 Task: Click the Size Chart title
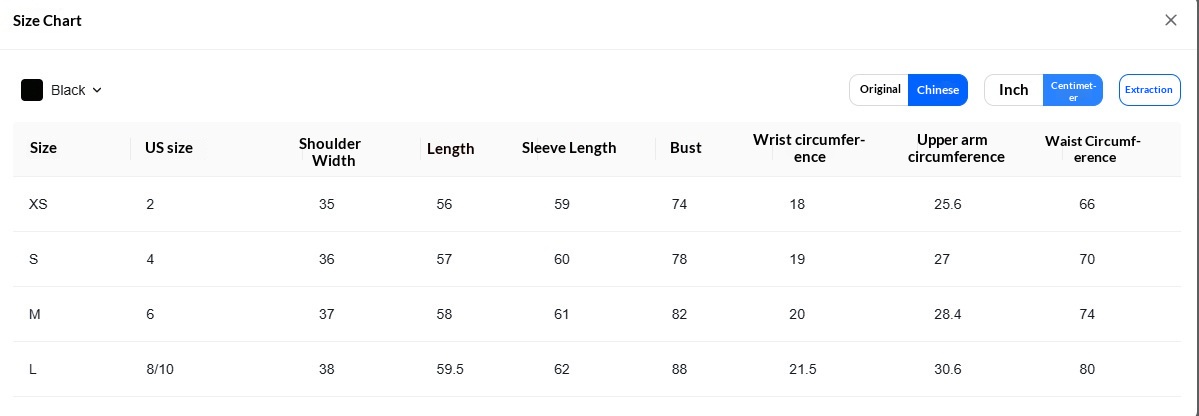(47, 21)
